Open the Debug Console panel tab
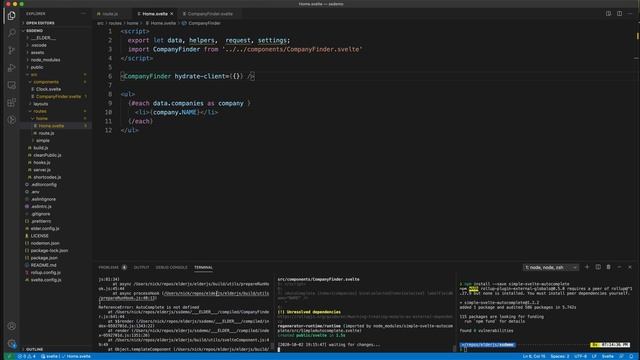640x360 pixels. (x=171, y=267)
